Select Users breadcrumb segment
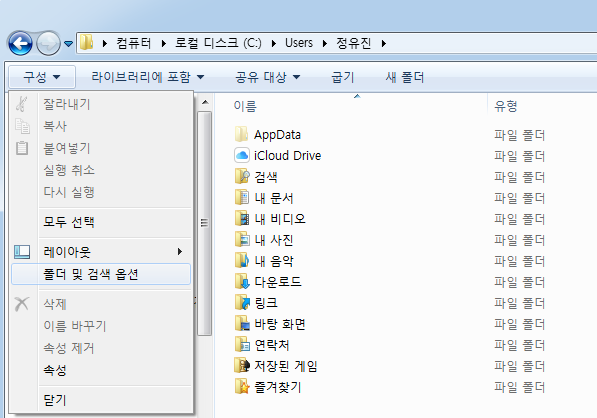597x418 pixels. pyautogui.click(x=299, y=43)
